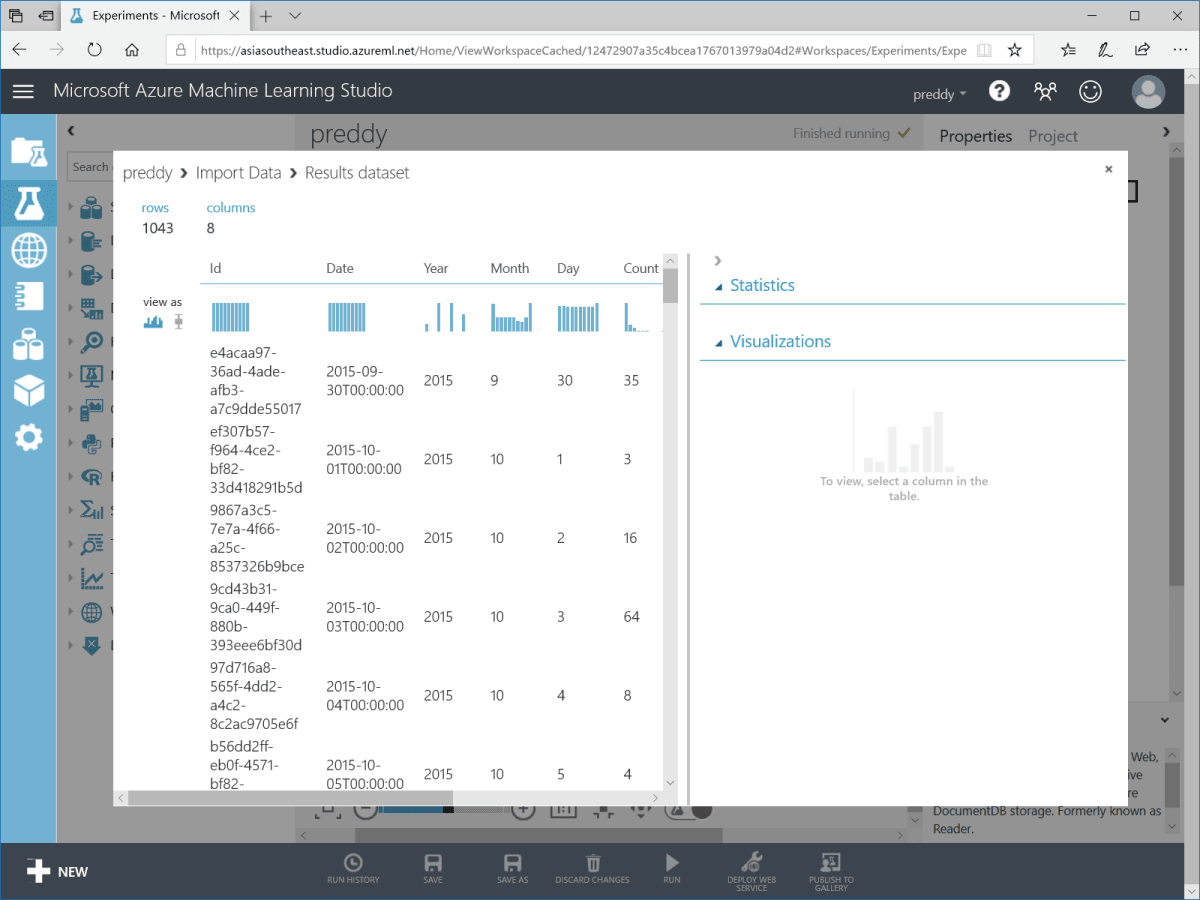Open the Settings gear in sidebar
Viewport: 1200px width, 900px height.
click(28, 437)
